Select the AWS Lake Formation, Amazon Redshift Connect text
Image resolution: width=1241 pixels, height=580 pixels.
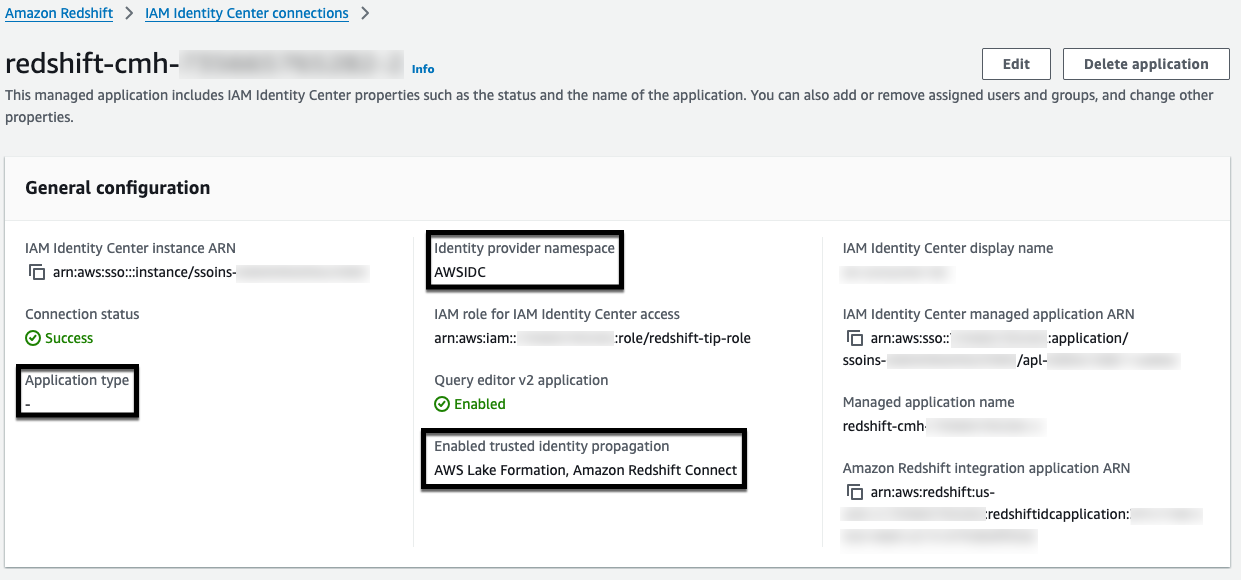tap(586, 470)
